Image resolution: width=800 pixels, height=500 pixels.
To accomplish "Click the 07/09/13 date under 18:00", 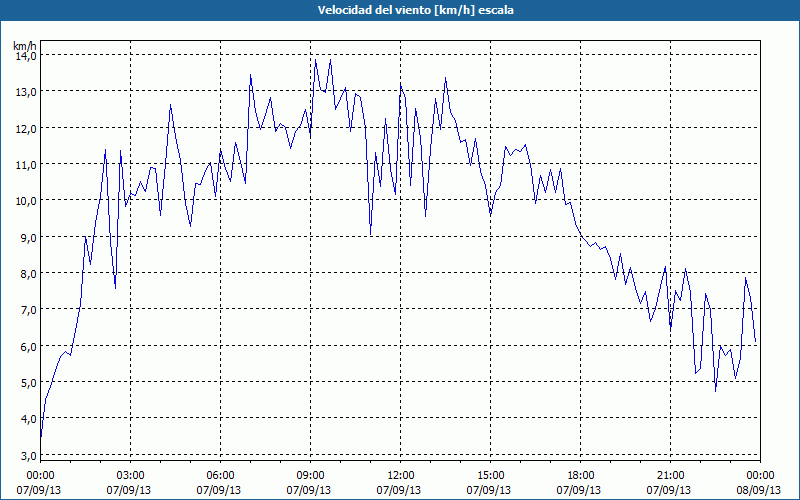I will [579, 490].
